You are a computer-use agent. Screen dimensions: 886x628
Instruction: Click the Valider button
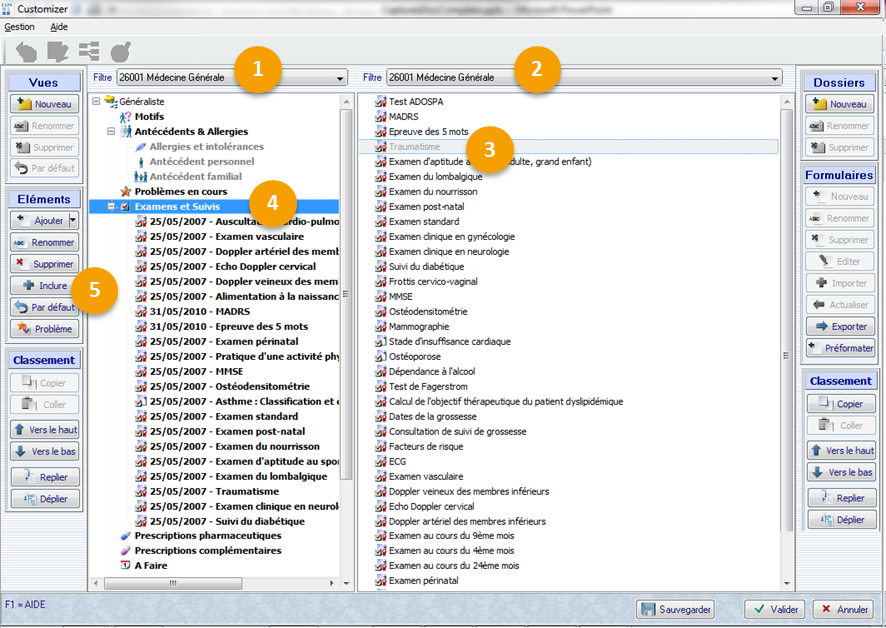click(x=773, y=609)
